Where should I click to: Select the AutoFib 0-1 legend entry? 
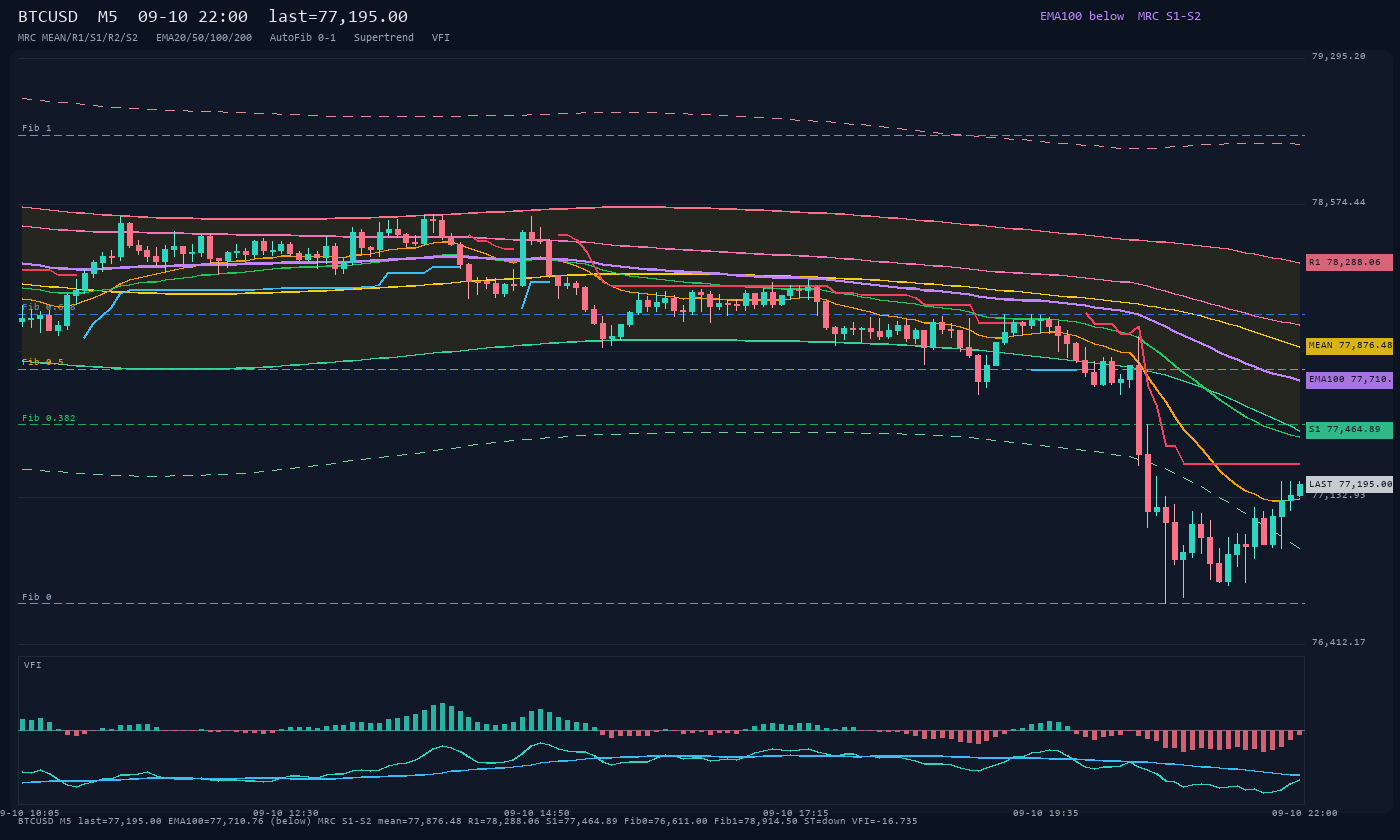[303, 38]
